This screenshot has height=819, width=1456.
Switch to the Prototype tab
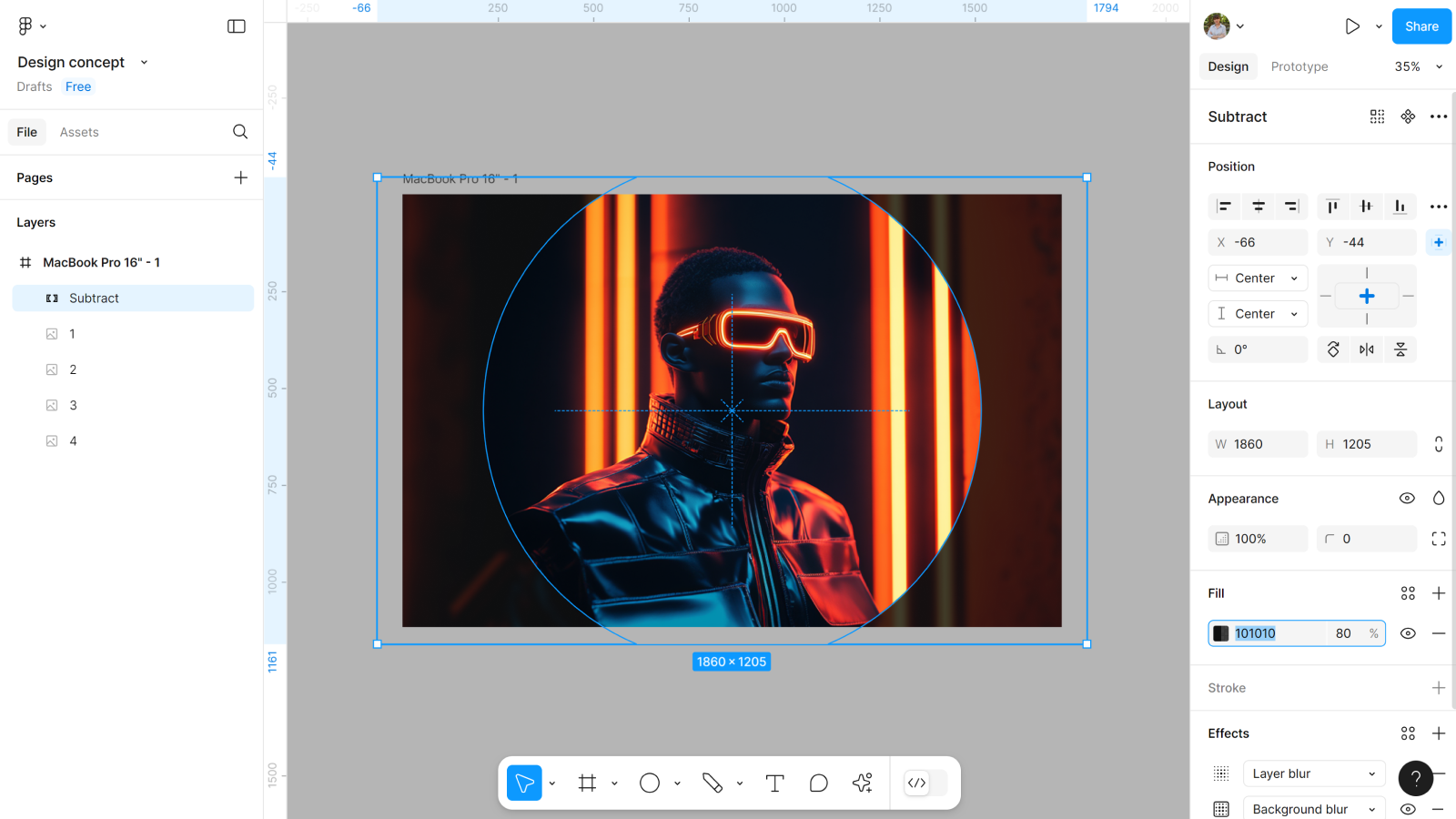pos(1299,66)
